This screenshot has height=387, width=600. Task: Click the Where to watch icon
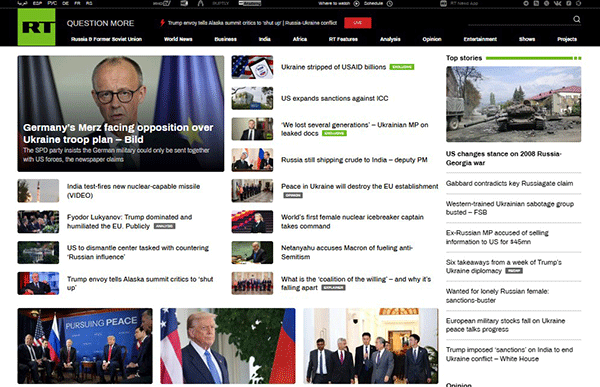tap(356, 3)
